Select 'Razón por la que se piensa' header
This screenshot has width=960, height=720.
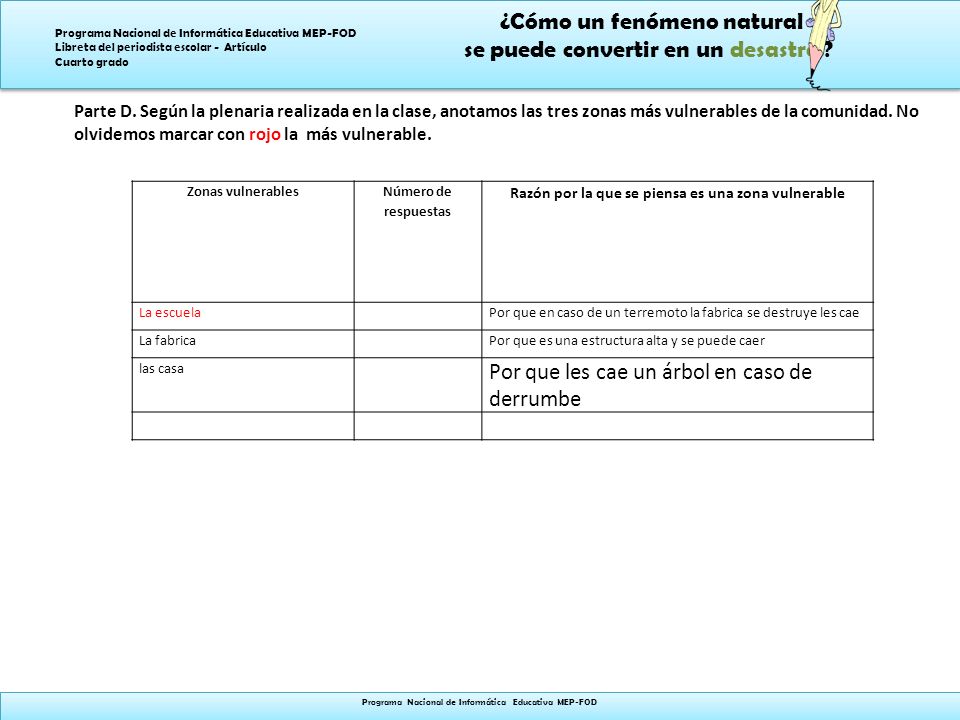coord(677,241)
